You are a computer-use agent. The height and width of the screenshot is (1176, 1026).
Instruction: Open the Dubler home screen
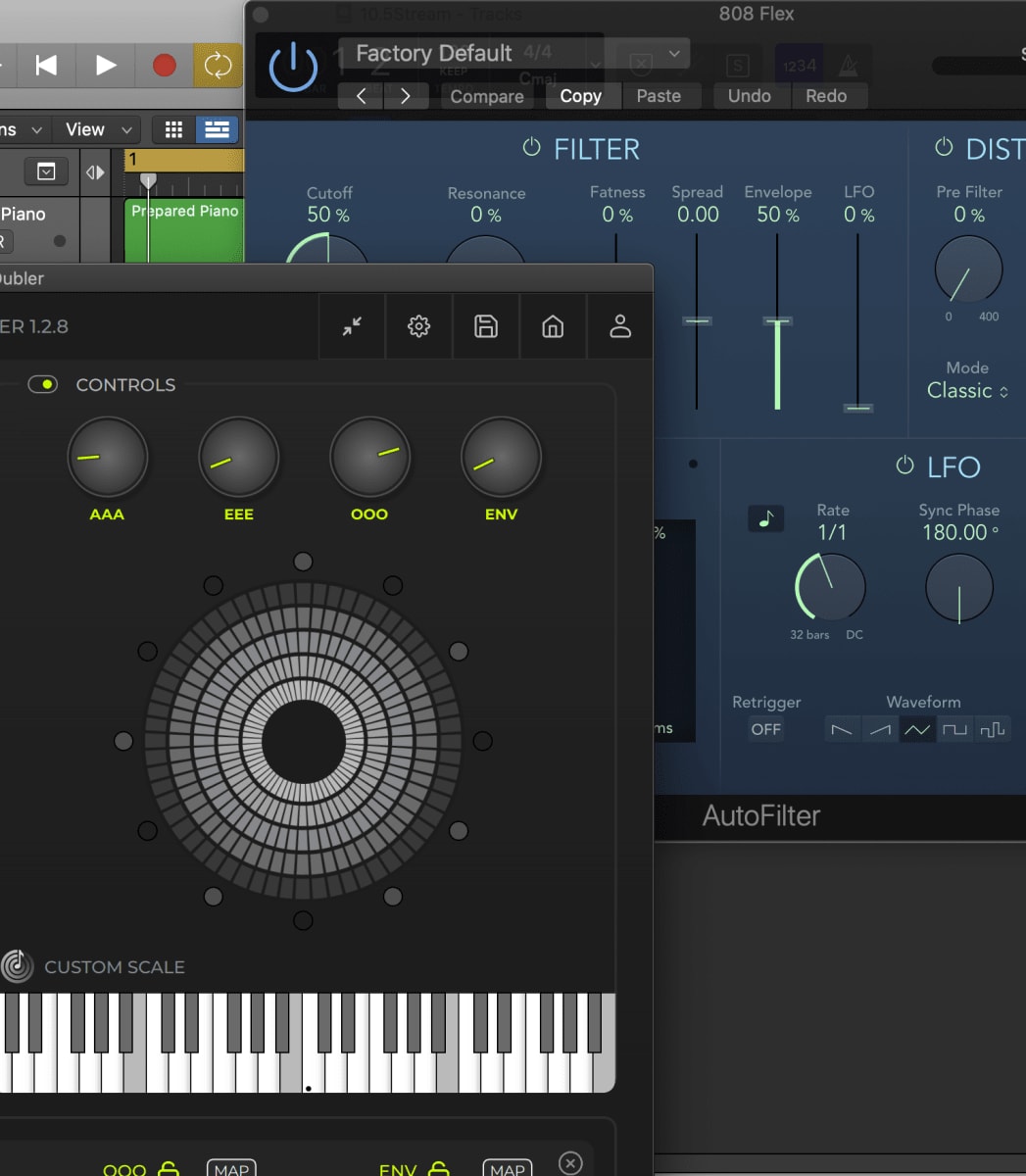pos(552,326)
